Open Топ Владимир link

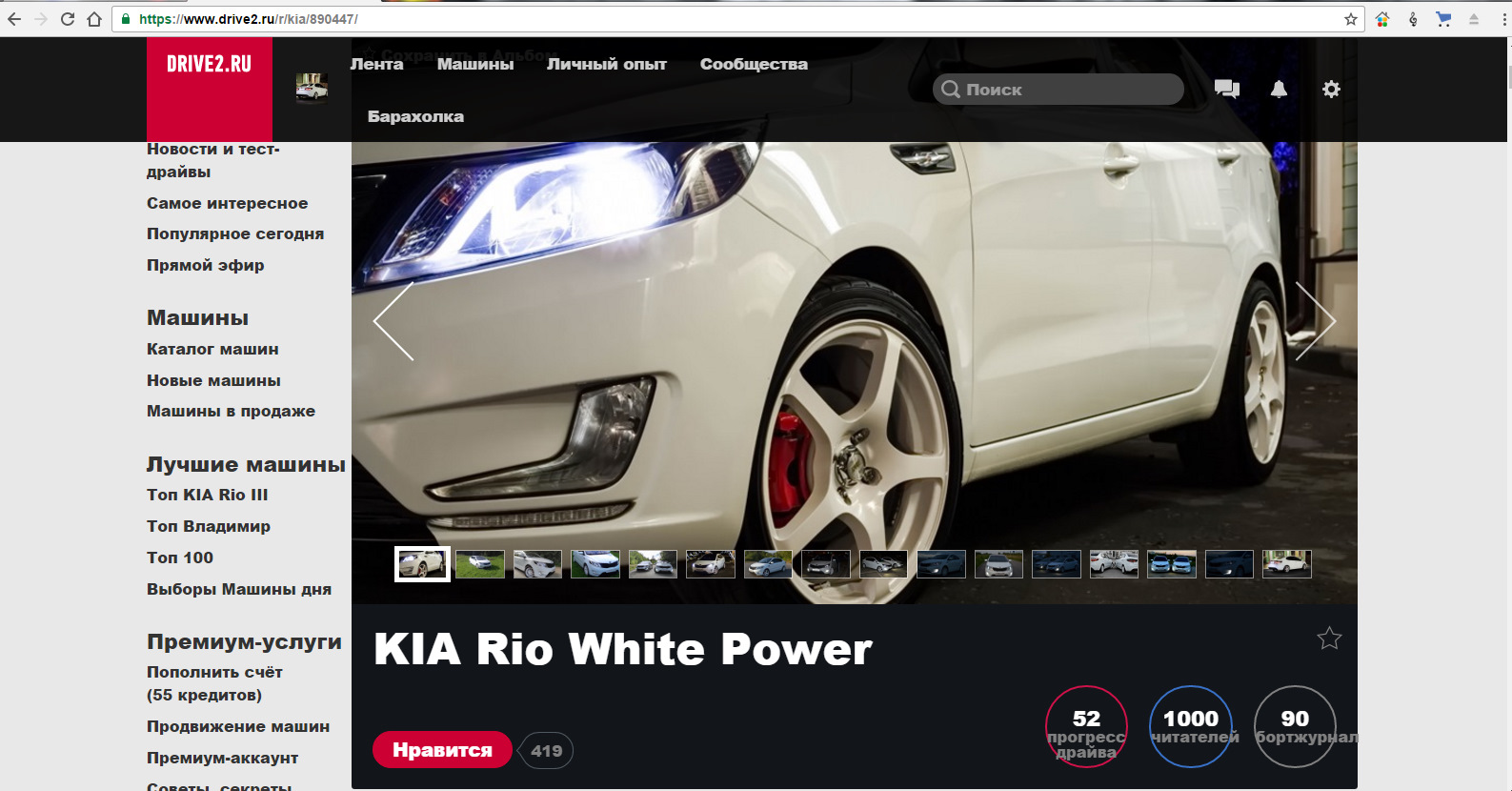coord(209,526)
